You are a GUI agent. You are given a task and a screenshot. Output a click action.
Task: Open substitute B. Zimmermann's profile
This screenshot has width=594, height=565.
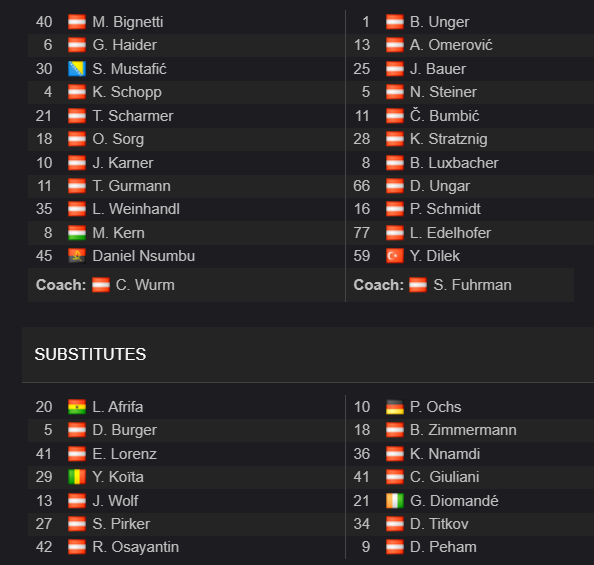463,430
